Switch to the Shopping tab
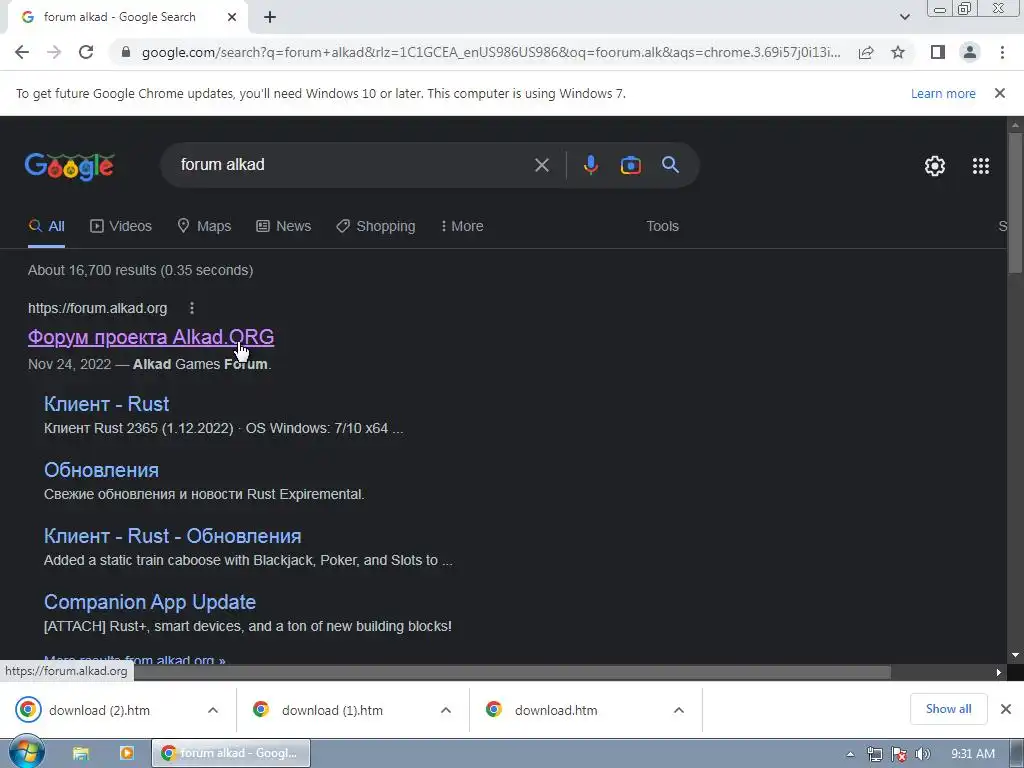Screen dimensions: 1024x768 (x=376, y=226)
